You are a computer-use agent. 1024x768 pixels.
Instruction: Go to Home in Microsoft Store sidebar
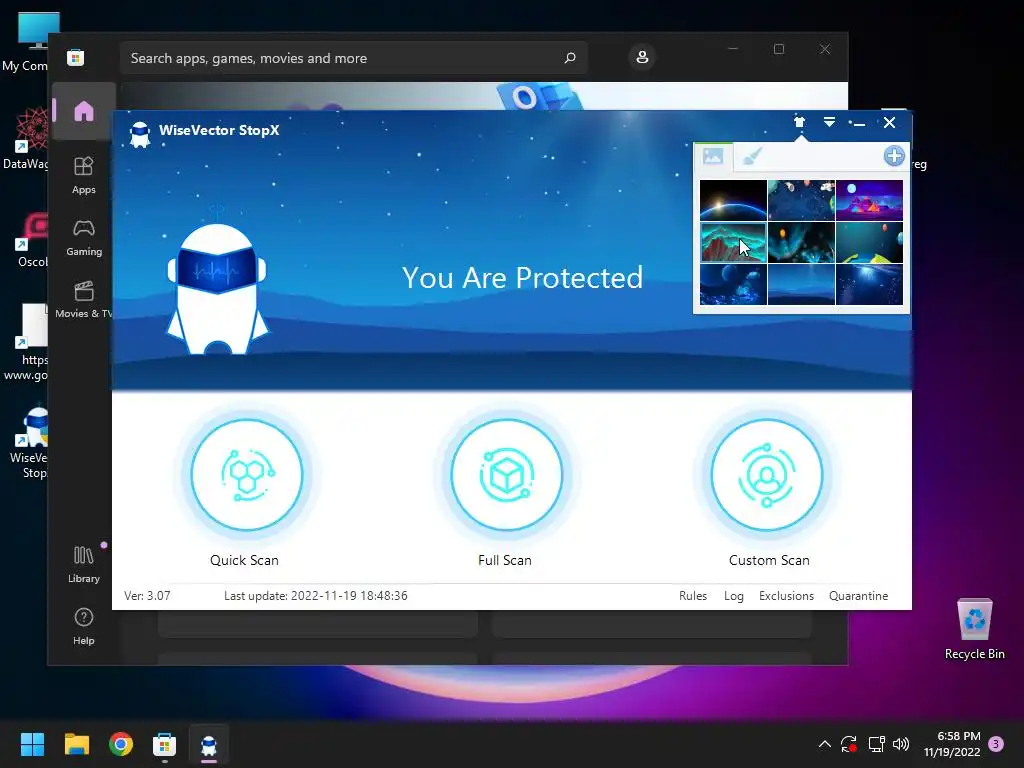tap(84, 111)
